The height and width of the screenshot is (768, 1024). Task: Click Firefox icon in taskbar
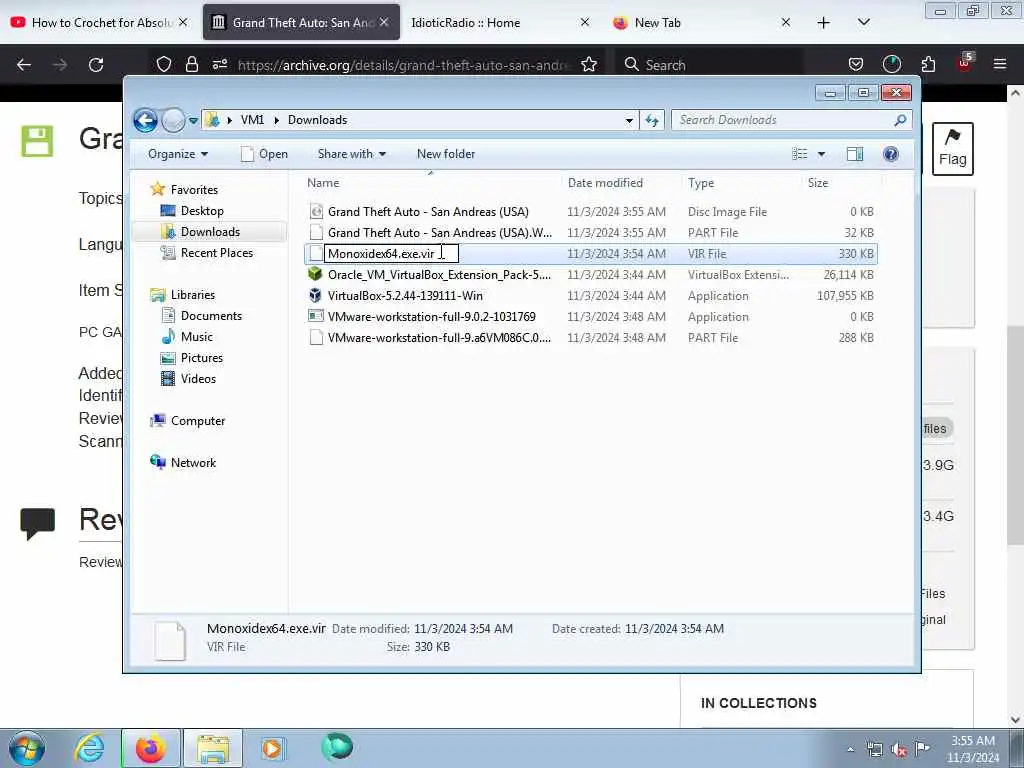(x=150, y=748)
